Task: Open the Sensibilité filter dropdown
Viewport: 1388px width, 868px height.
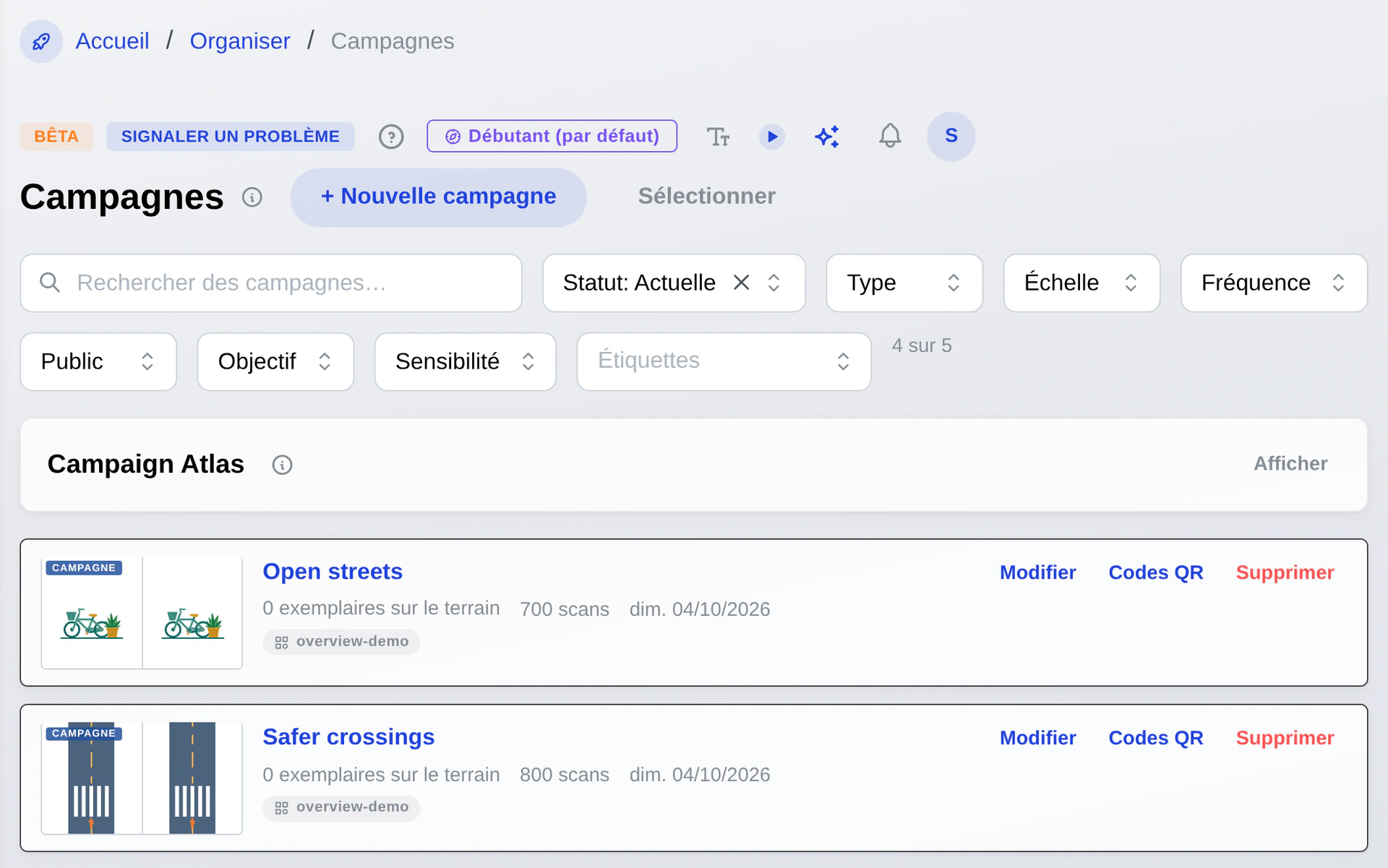Action: point(465,361)
